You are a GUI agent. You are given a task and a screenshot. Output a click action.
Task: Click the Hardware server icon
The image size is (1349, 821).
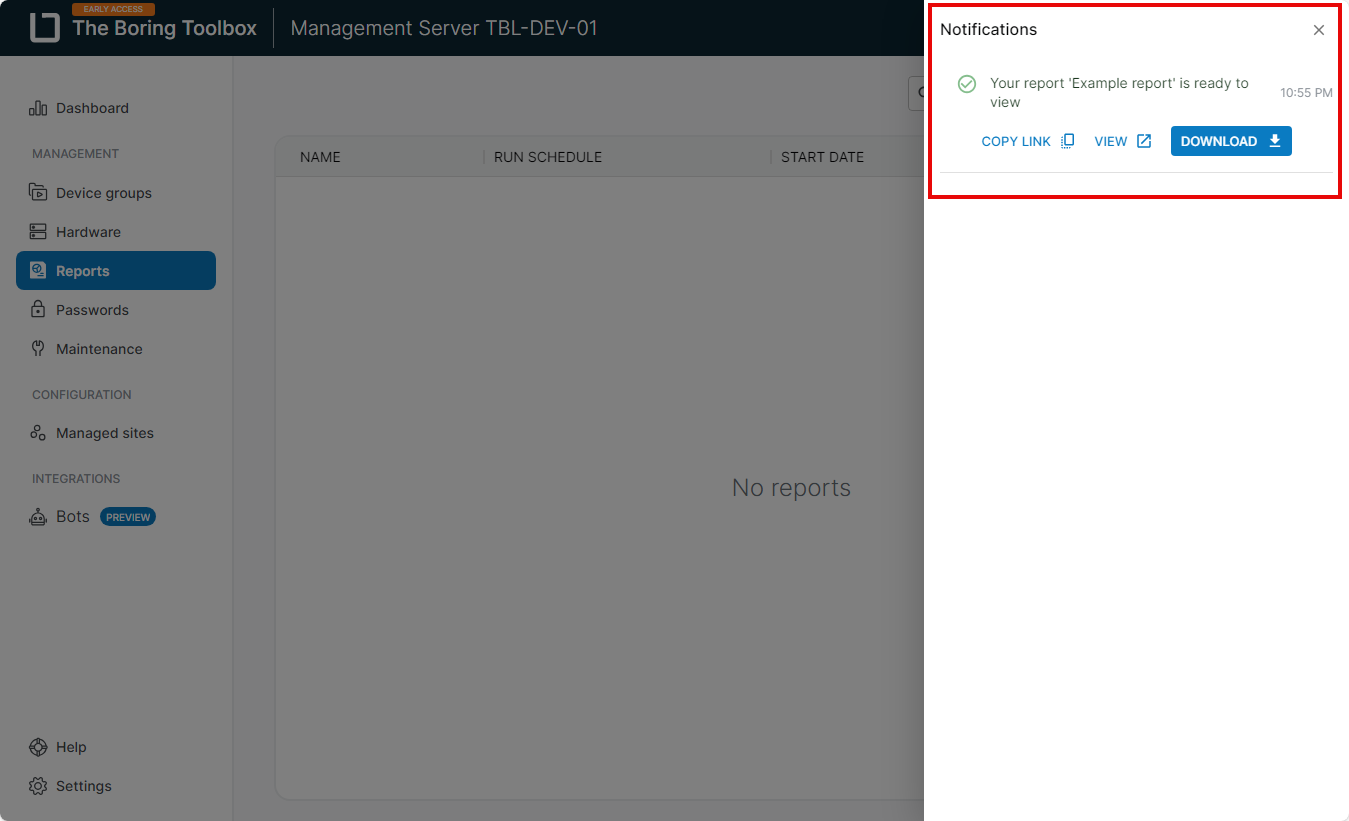coord(38,232)
